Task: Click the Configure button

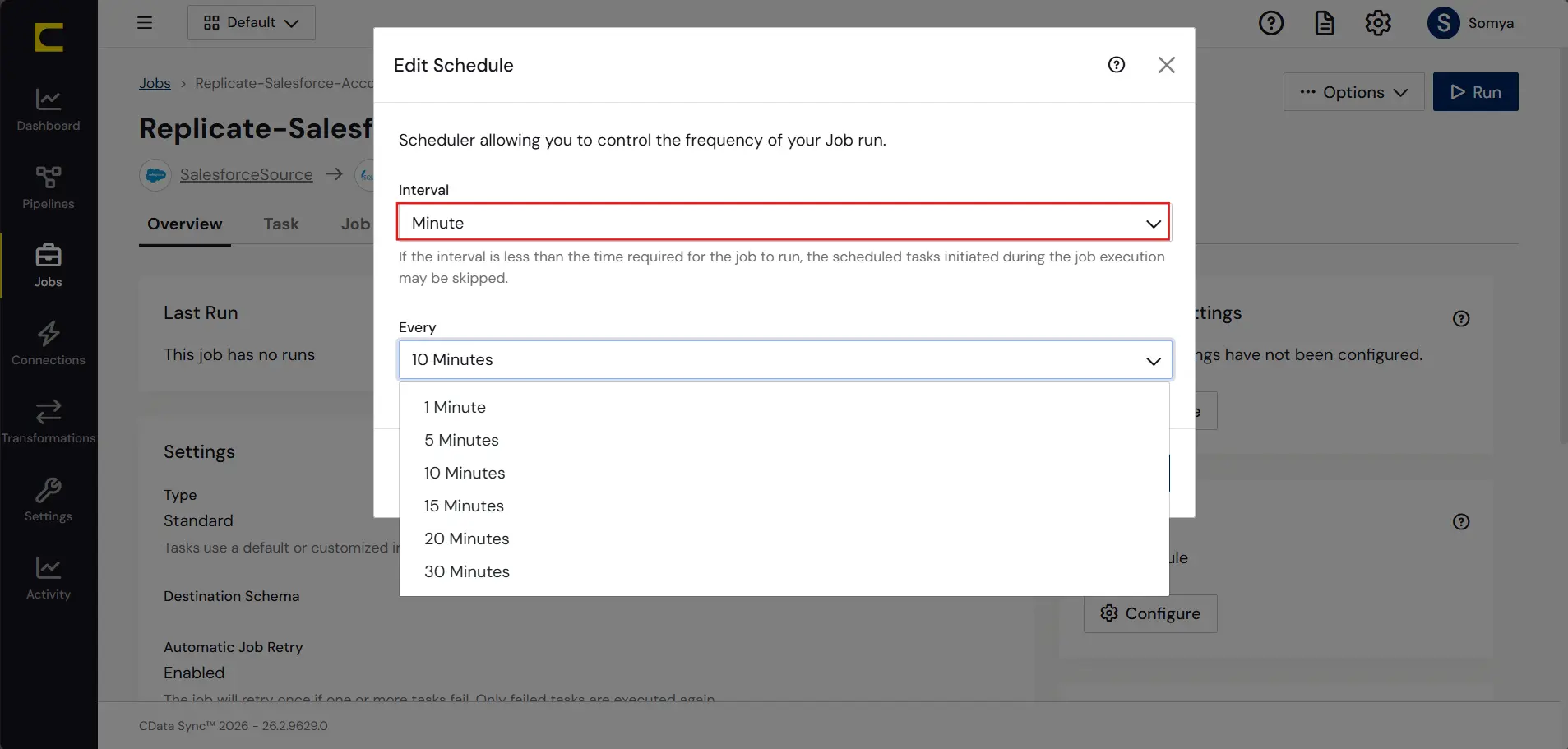Action: click(1150, 614)
